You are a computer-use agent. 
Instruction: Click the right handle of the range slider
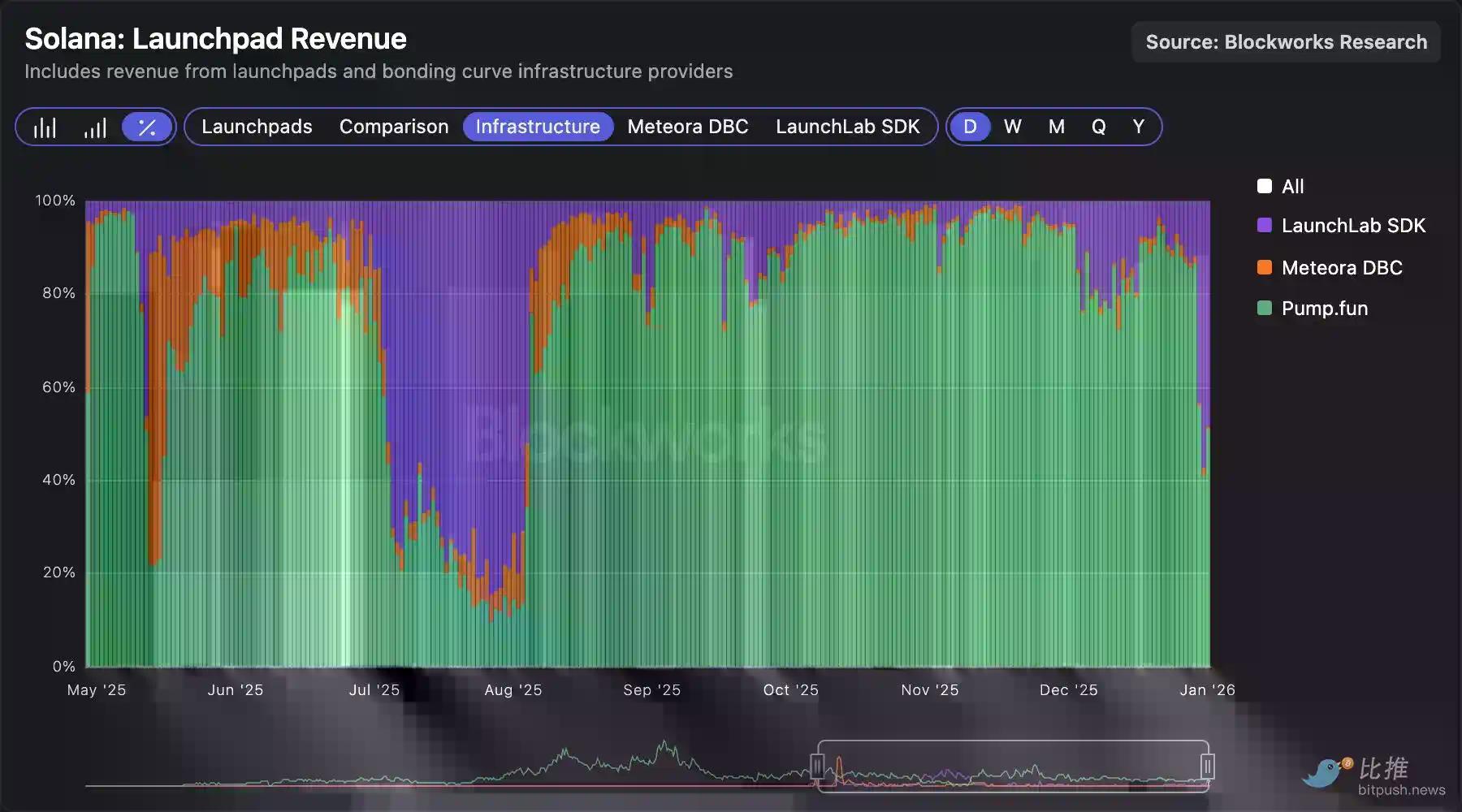coord(1208,766)
